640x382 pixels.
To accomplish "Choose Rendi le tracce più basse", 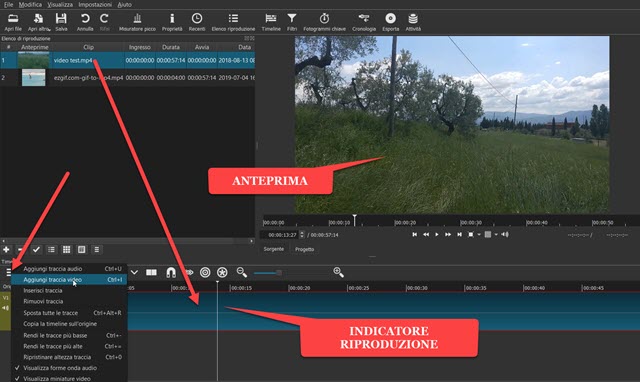I will (x=69, y=335).
